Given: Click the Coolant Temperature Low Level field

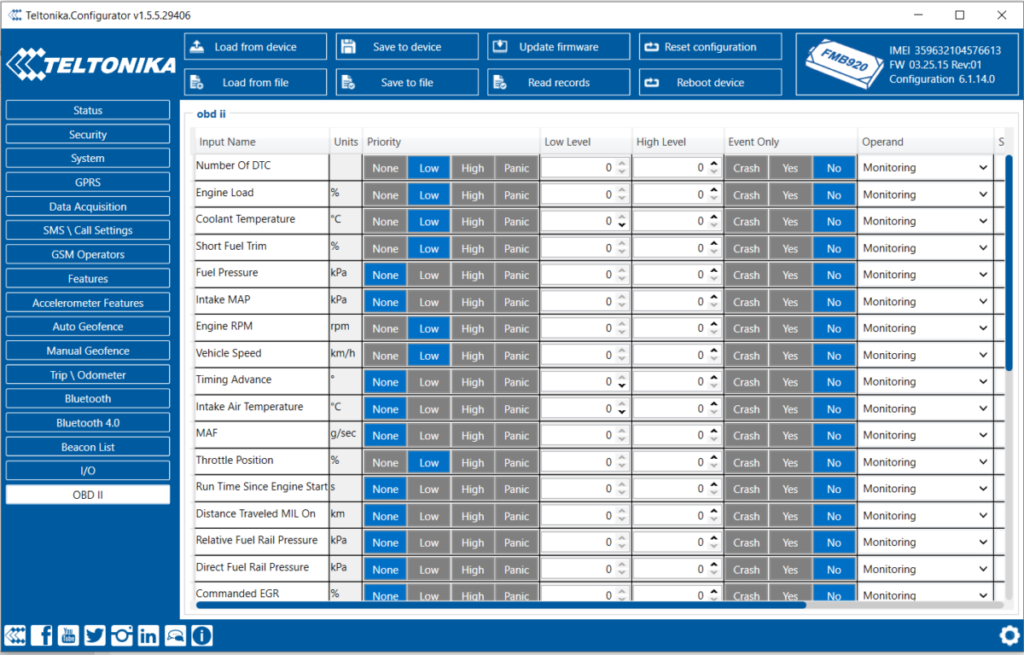Looking at the screenshot, I should [577, 222].
